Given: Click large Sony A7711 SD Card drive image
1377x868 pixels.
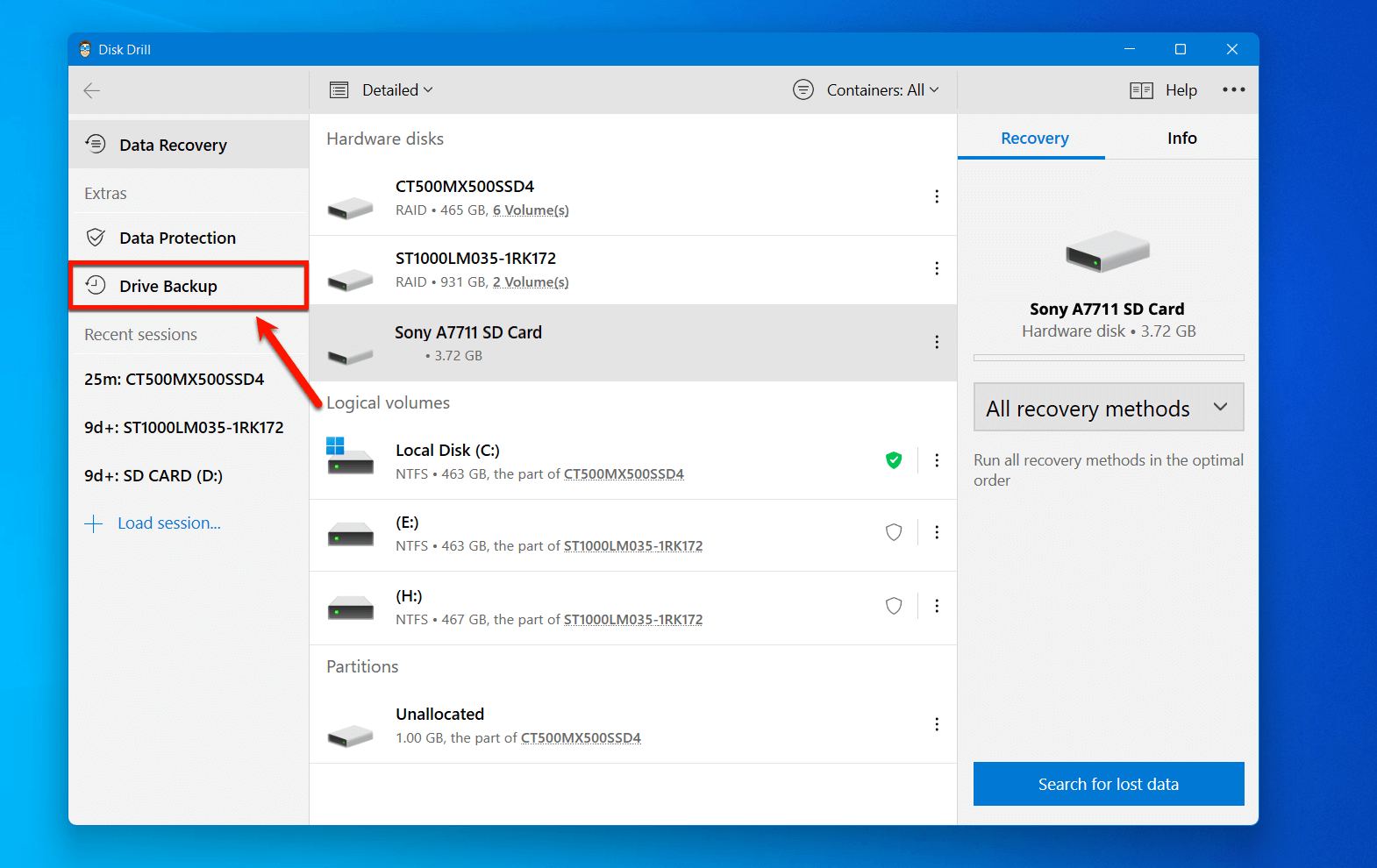Looking at the screenshot, I should [1108, 251].
